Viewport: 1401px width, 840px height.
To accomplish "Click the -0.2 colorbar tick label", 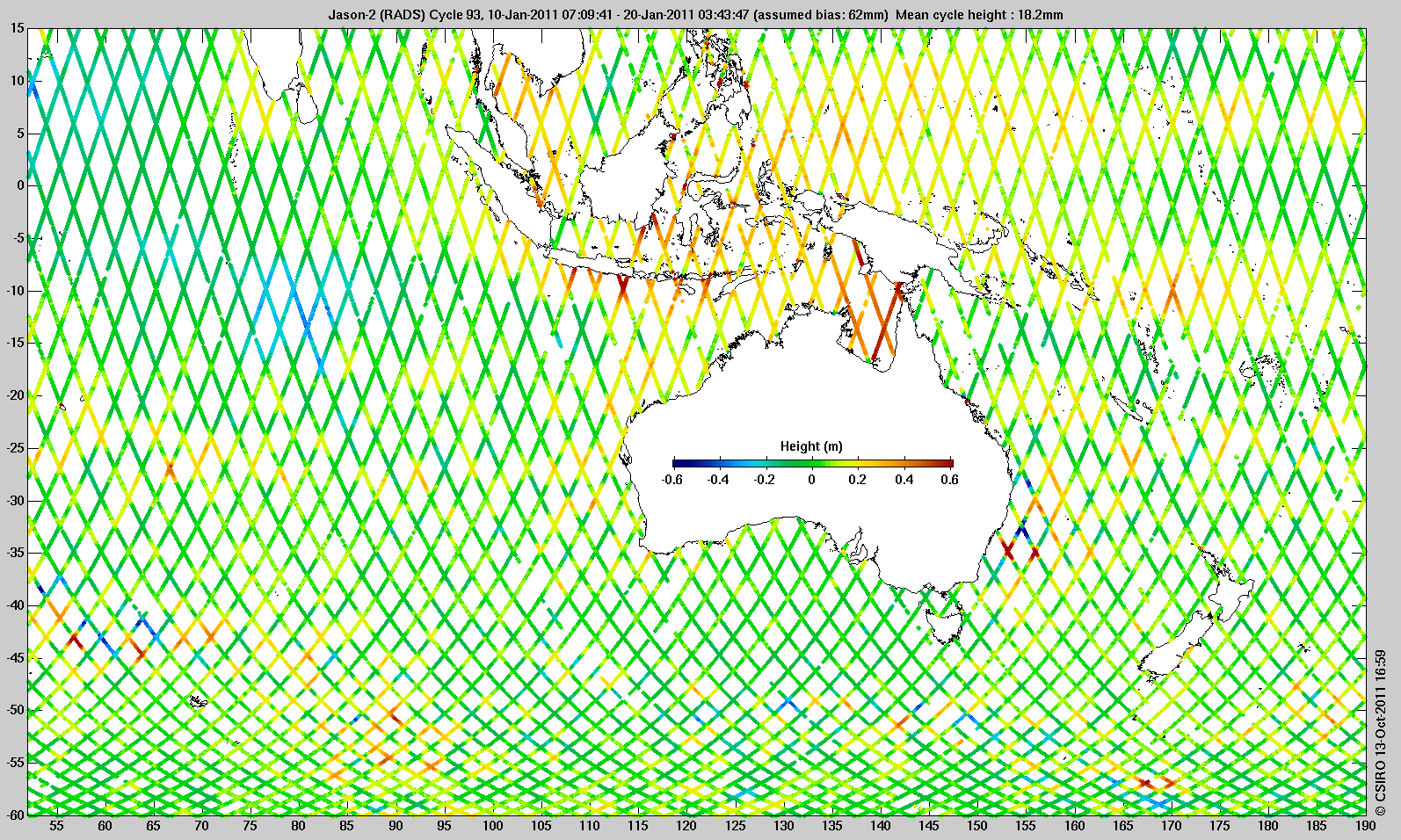I will pos(765,480).
